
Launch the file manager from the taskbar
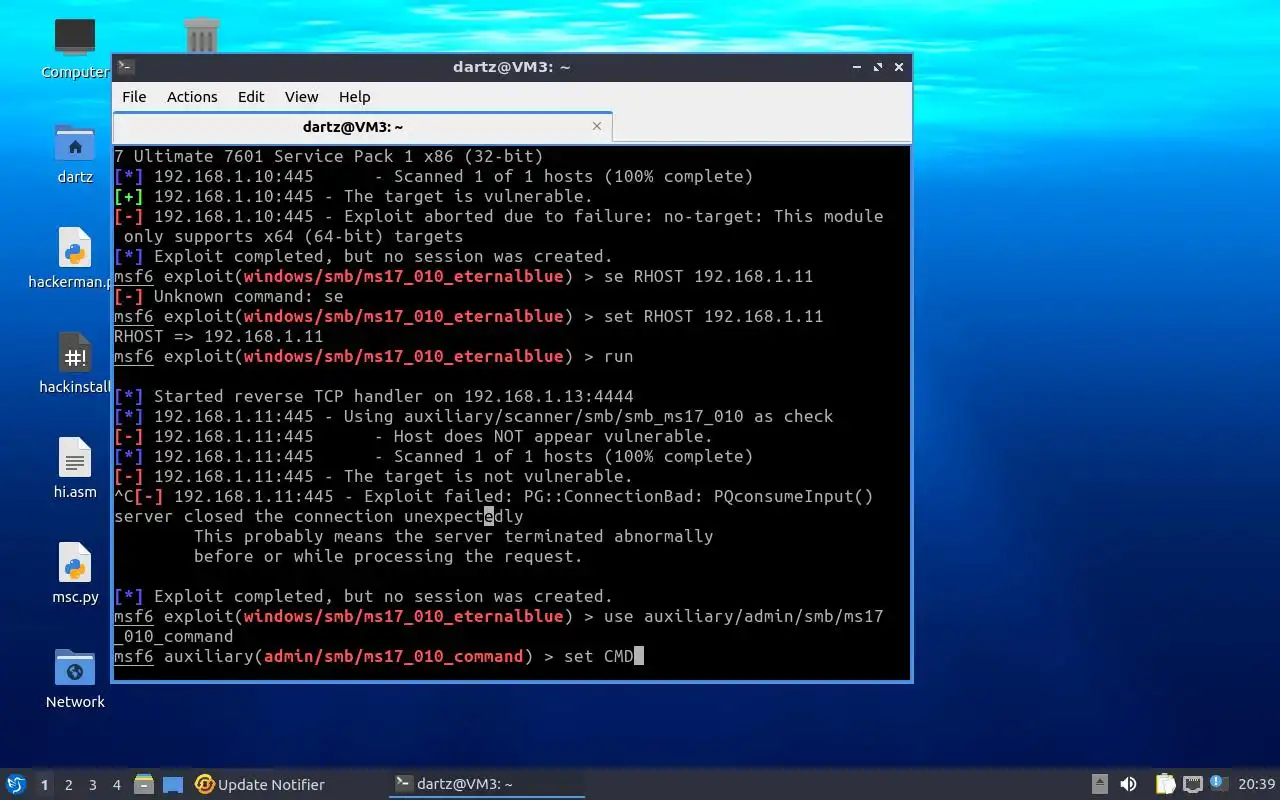143,784
